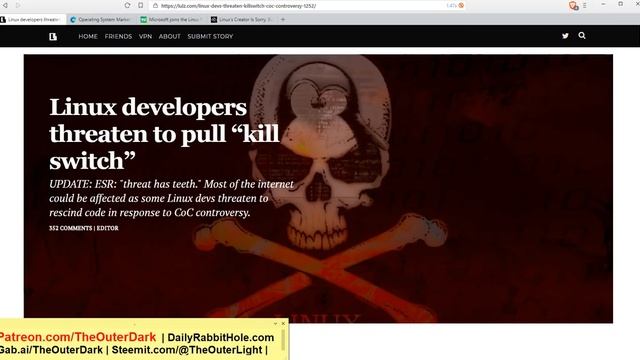Open a new tab with plus button
Screen dimensions: 640x360
[x=283, y=20]
